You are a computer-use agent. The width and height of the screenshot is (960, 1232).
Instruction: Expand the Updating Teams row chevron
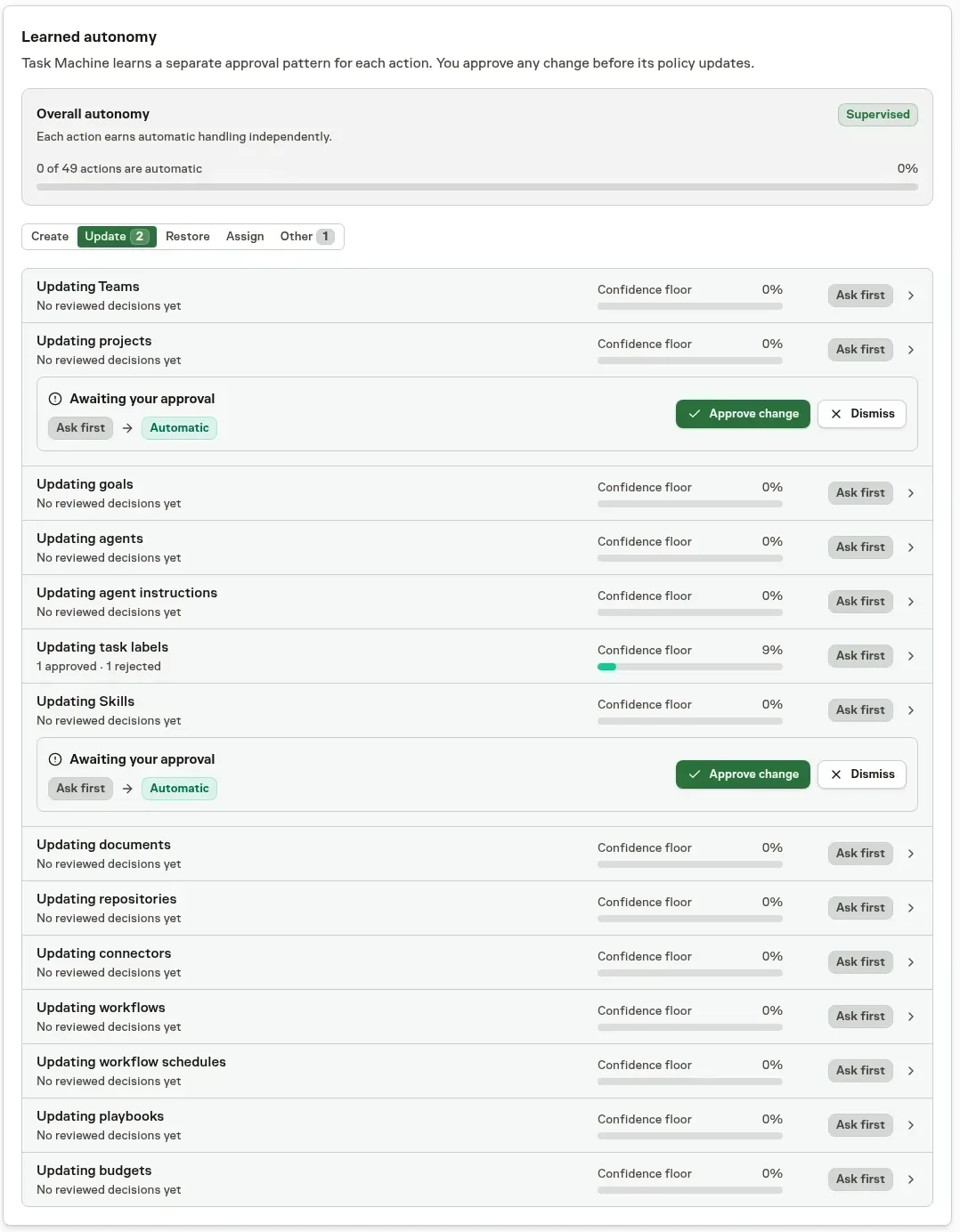[x=911, y=296]
